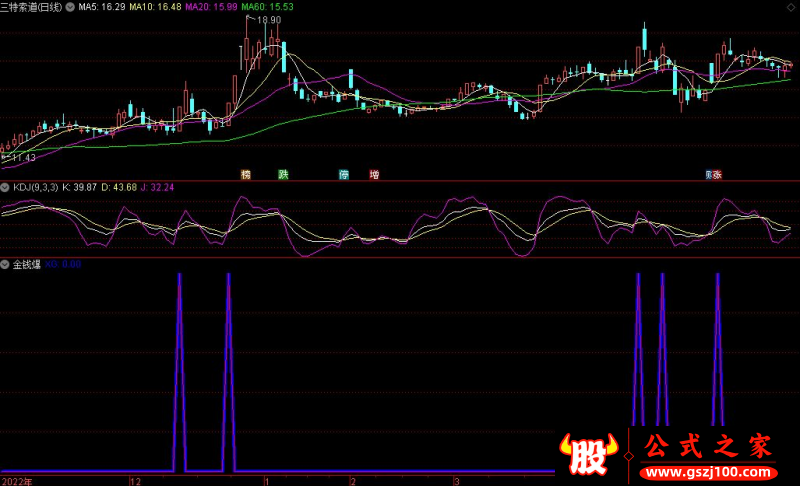This screenshot has height=486, width=800.
Task: Click the 18.90 high price label
Action: click(268, 20)
